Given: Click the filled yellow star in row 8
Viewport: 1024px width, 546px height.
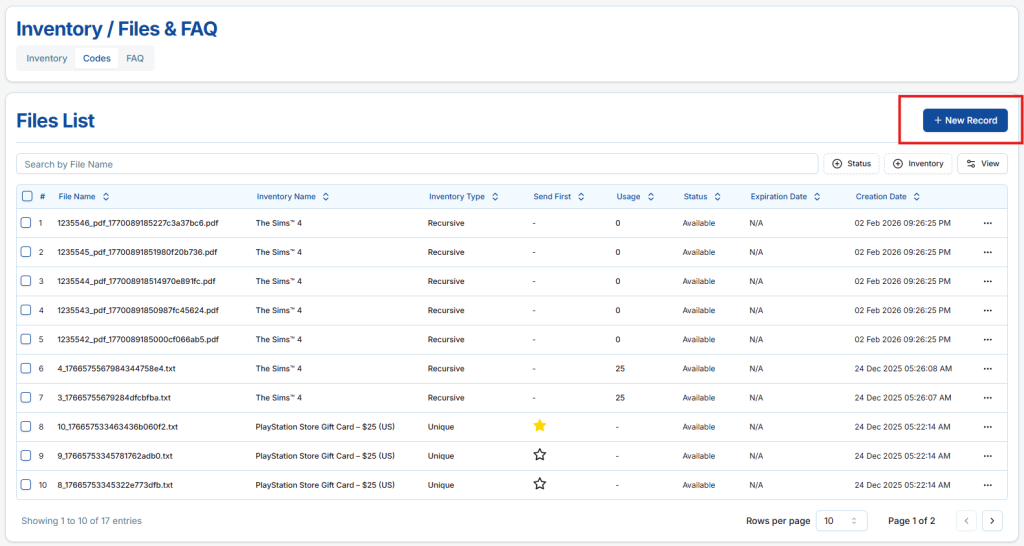Looking at the screenshot, I should 540,426.
